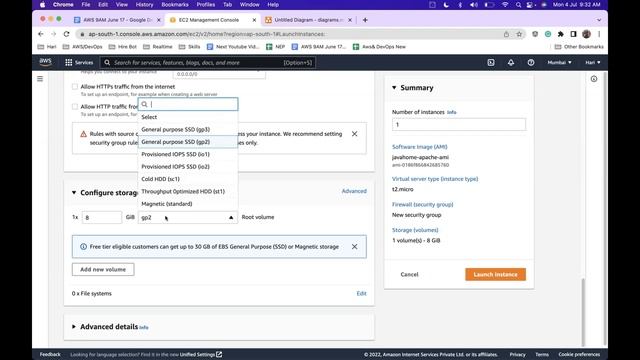Screen dimensions: 640x360
Task: Go back in Chrome
Action: tap(40, 34)
